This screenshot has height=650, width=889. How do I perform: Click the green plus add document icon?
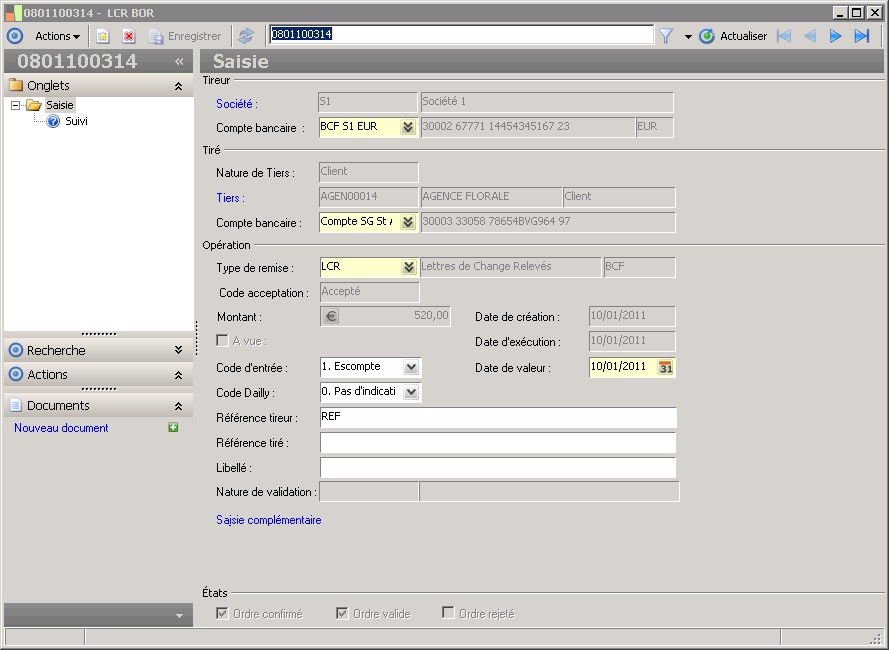173,428
